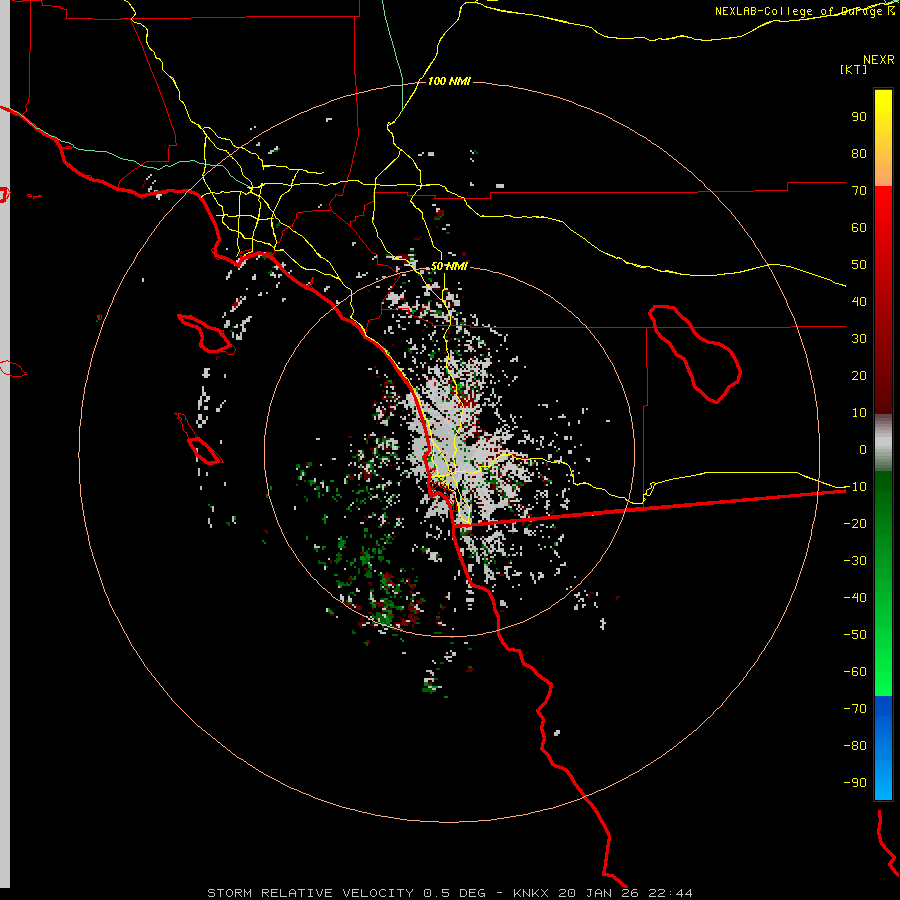Click the -30 value on velocity scale
The width and height of the screenshot is (900, 900).
(x=855, y=561)
